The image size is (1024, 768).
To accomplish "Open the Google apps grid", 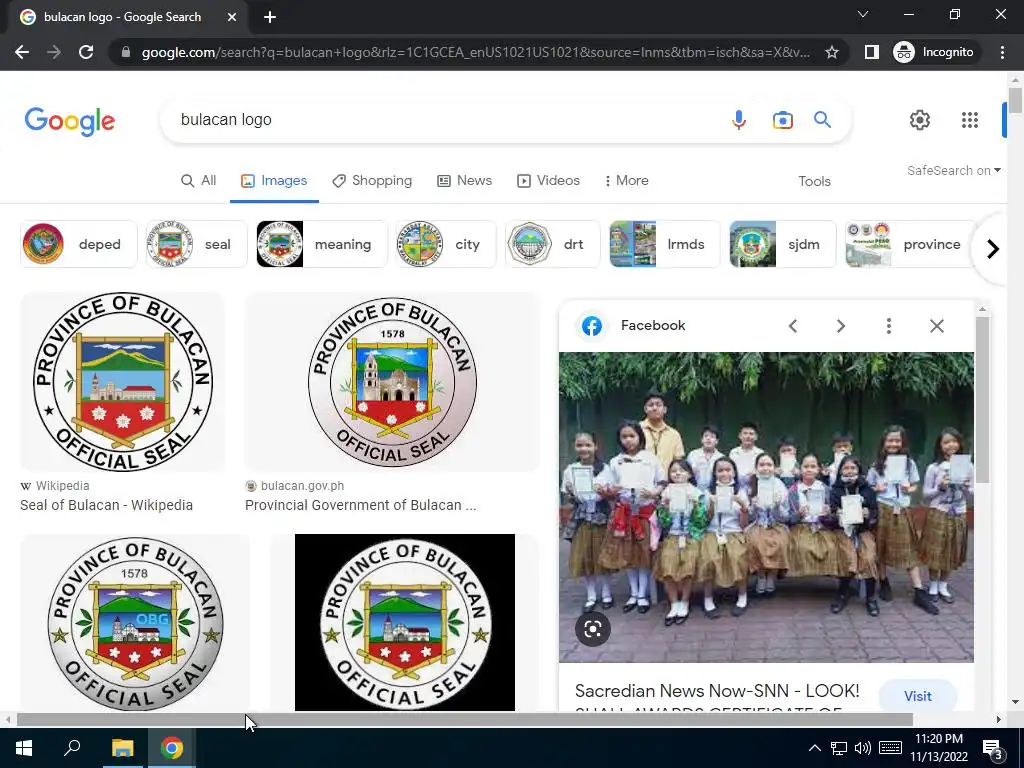I will click(x=970, y=120).
